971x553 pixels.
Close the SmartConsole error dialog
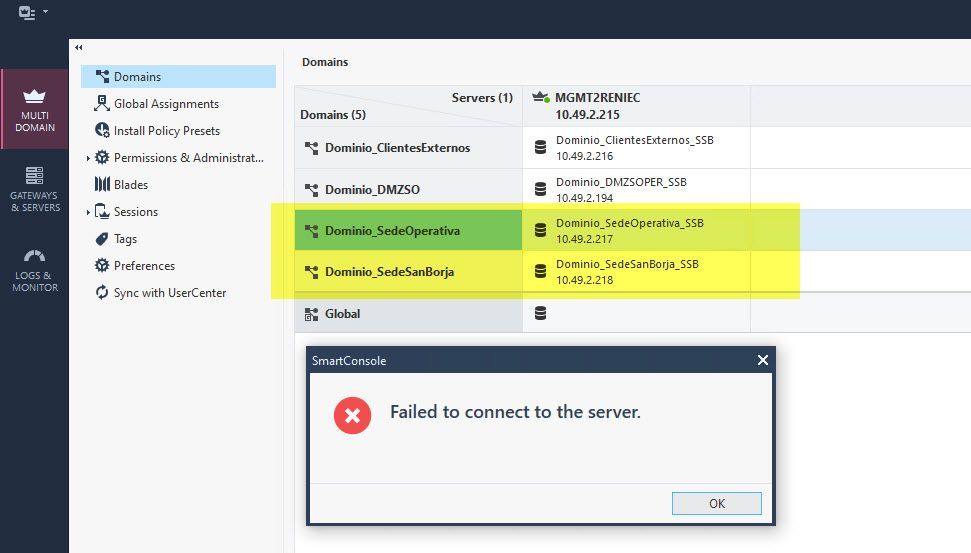(763, 360)
